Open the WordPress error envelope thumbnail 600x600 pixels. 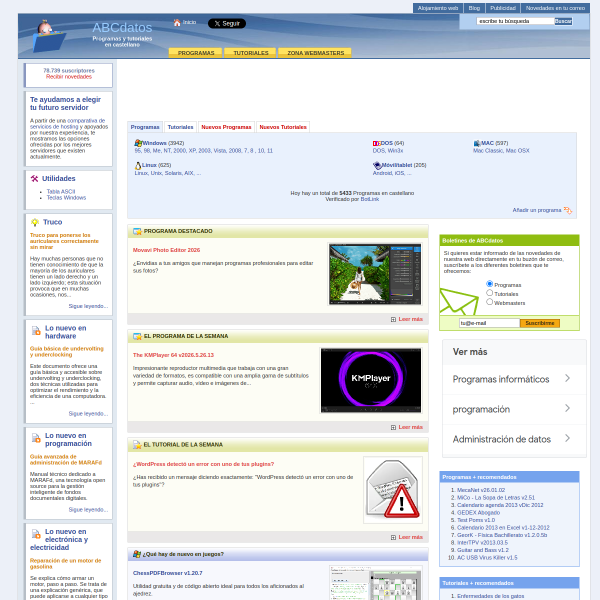pyautogui.click(x=393, y=490)
